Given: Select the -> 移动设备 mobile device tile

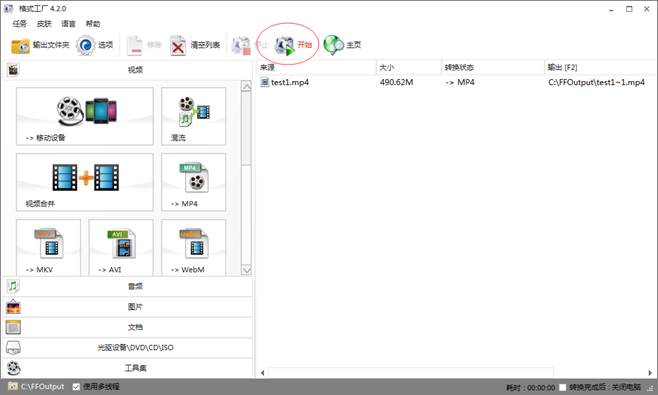Looking at the screenshot, I should pyautogui.click(x=85, y=116).
